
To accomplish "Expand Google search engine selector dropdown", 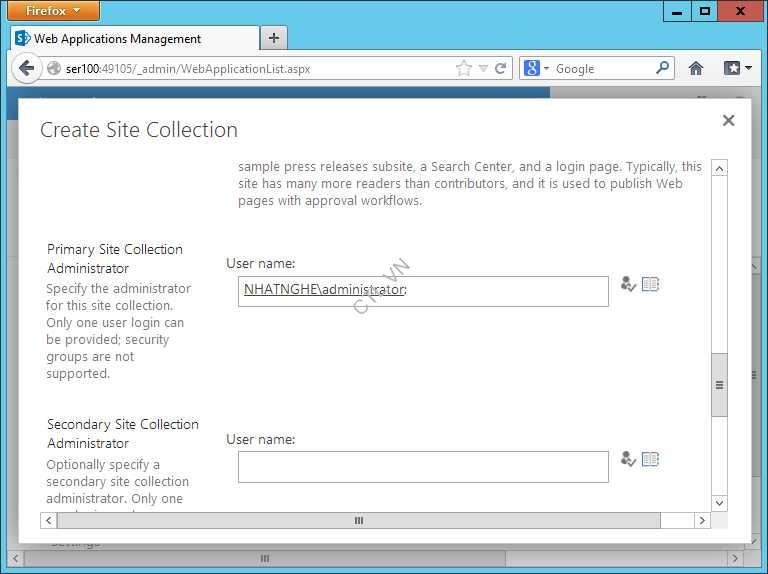I will [537, 69].
